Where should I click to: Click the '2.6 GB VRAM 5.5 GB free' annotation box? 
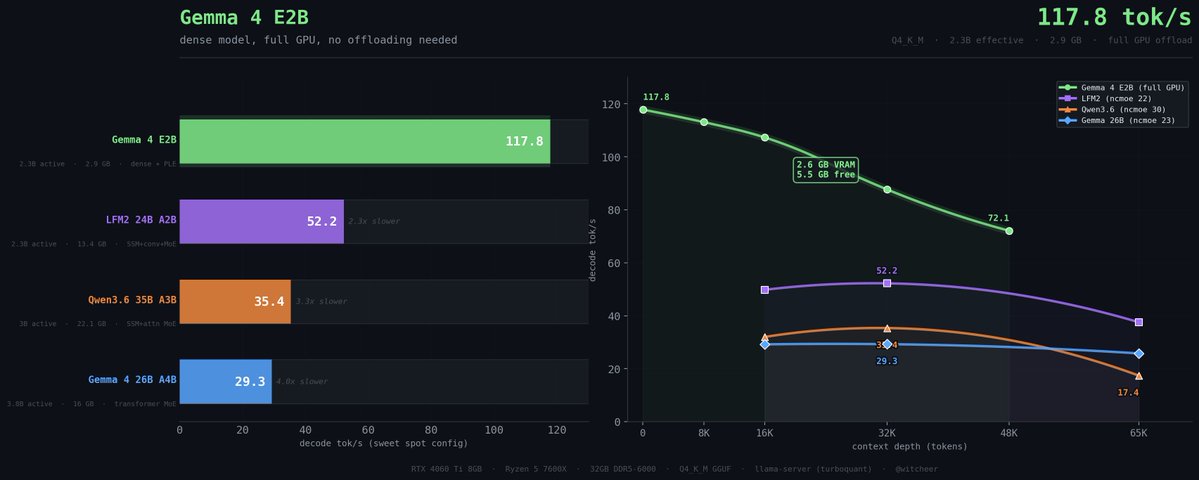coord(826,170)
